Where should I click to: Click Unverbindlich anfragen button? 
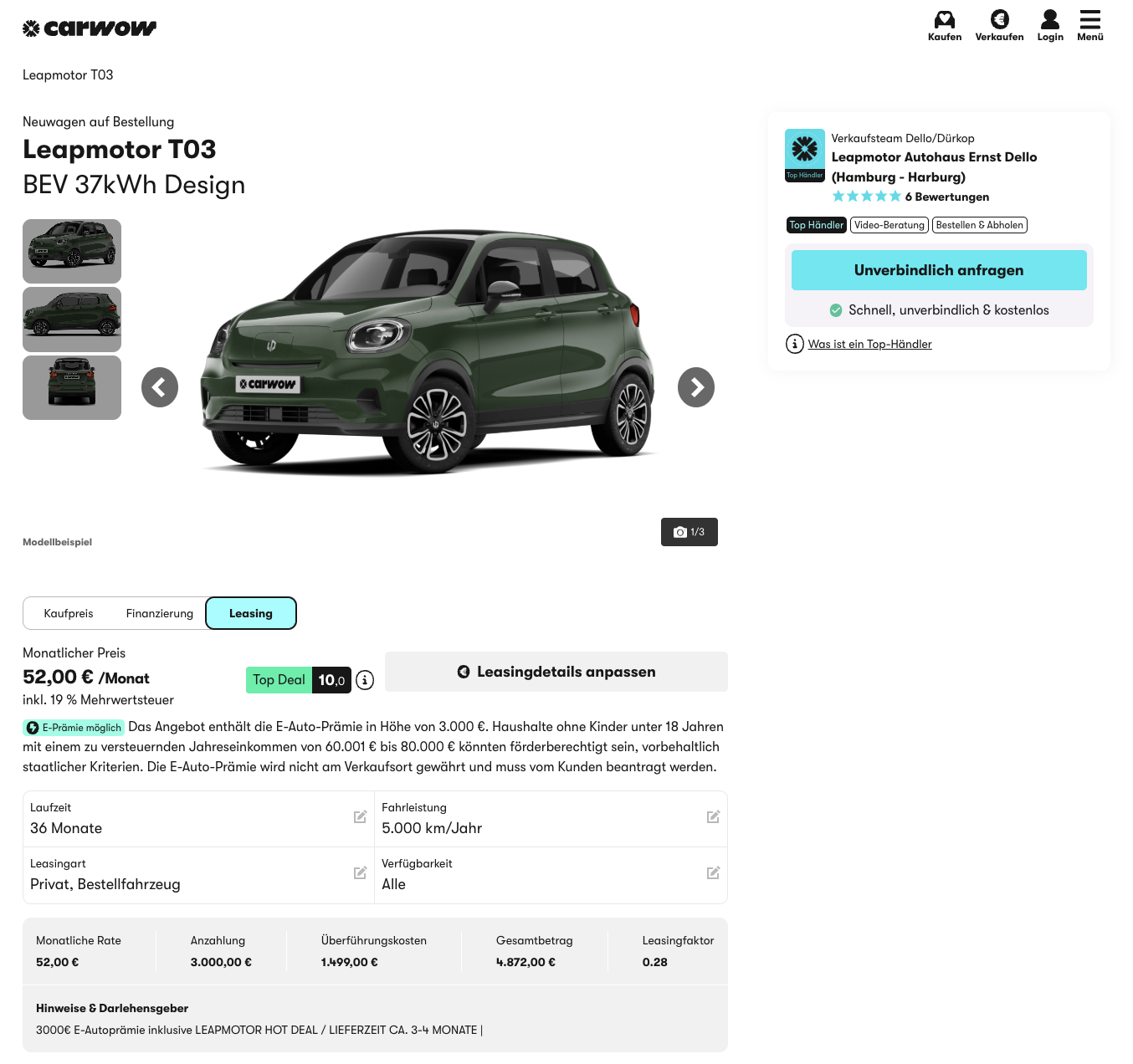938,270
